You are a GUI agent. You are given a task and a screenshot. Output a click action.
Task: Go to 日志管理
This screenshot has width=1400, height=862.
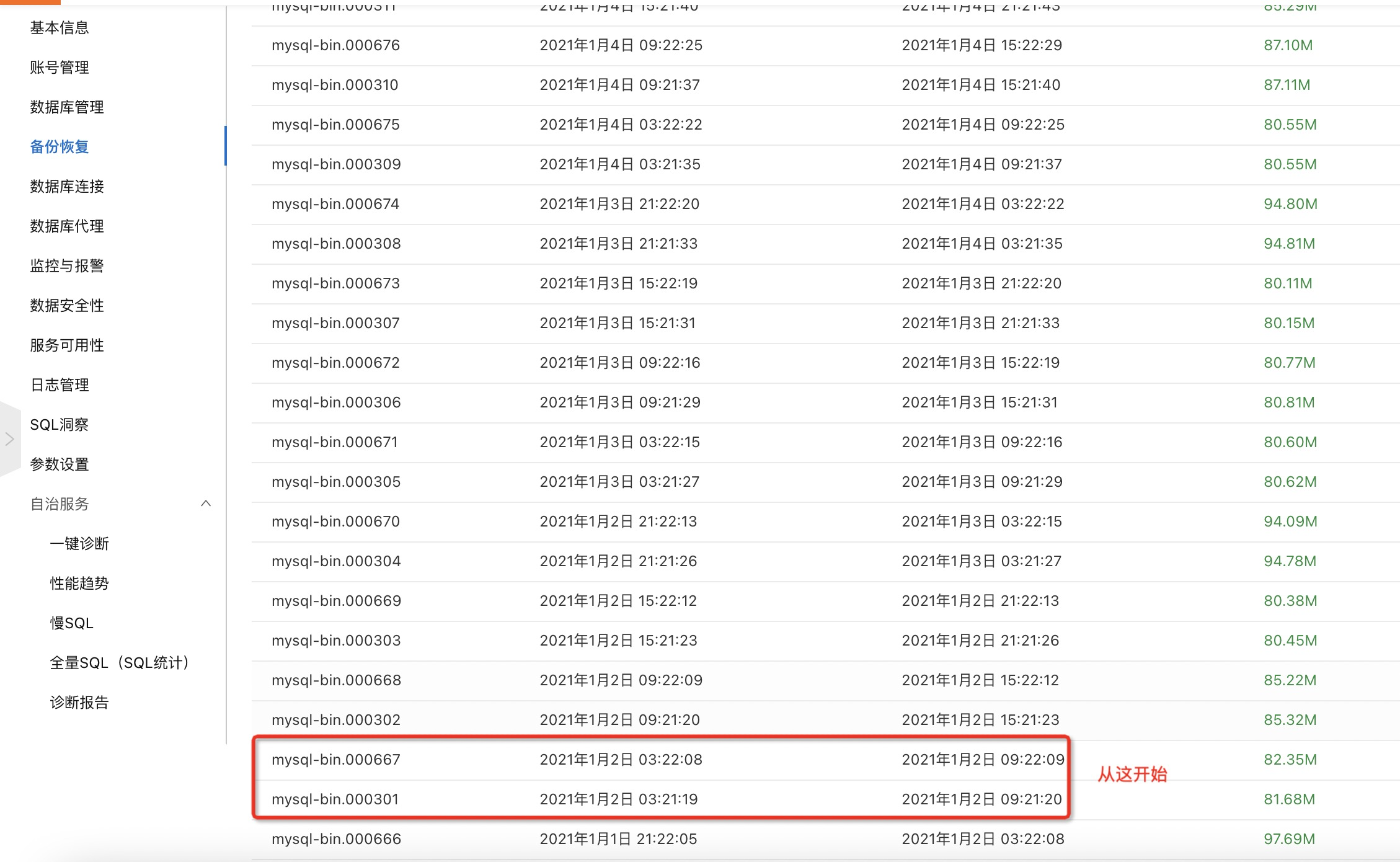60,385
